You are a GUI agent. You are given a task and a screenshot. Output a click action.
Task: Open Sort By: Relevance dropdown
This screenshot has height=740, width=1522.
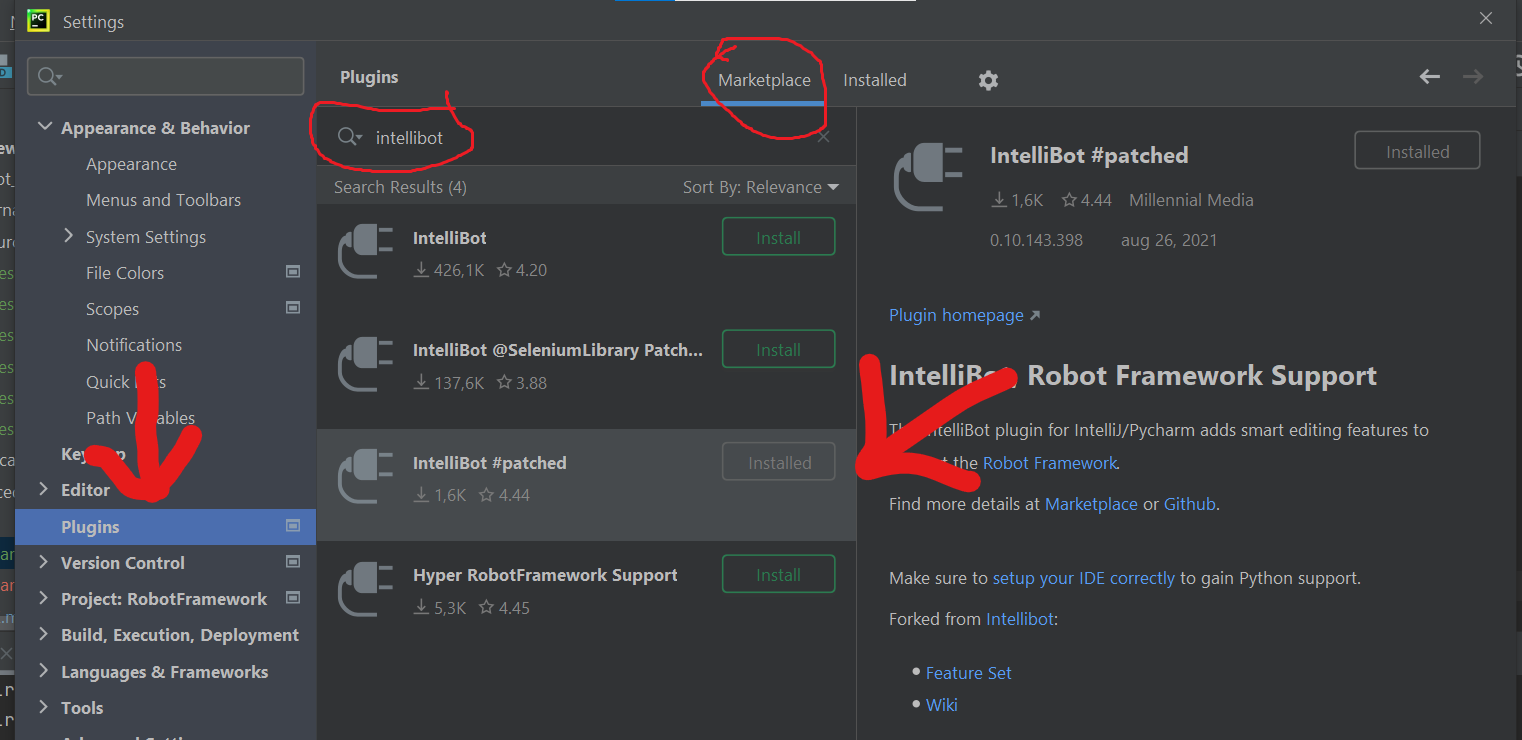point(761,187)
